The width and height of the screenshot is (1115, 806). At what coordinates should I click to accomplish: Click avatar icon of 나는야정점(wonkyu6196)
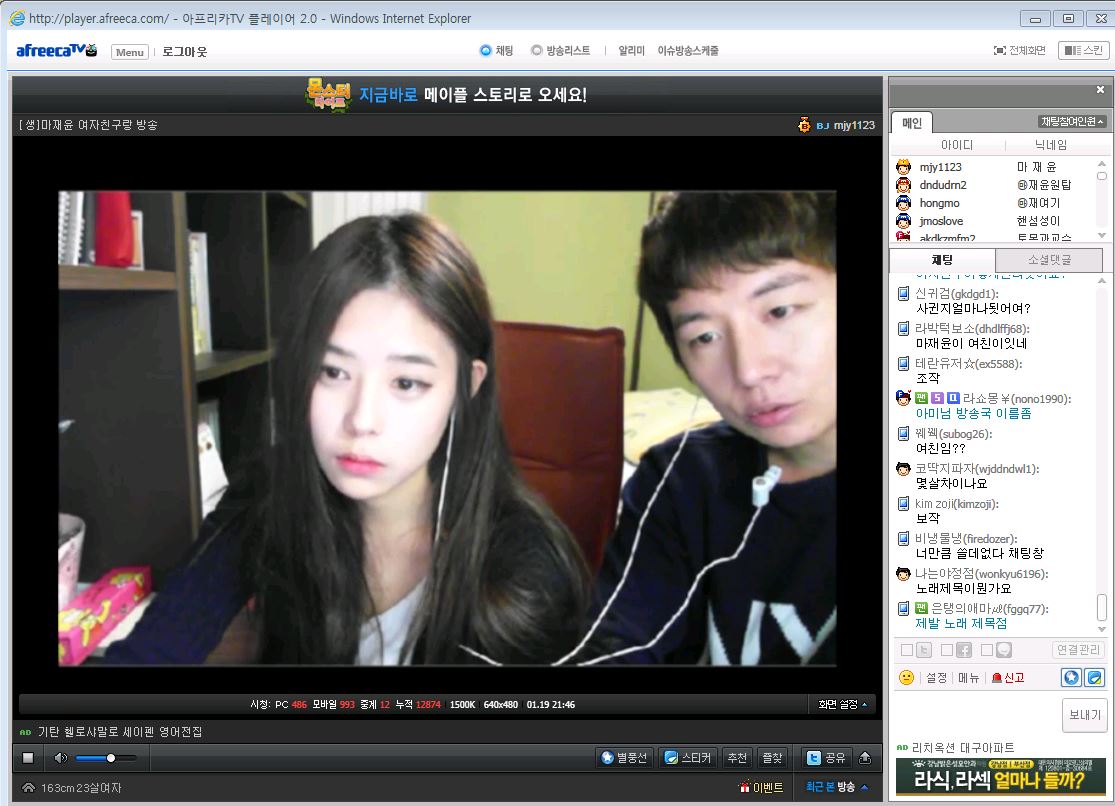(x=903, y=573)
